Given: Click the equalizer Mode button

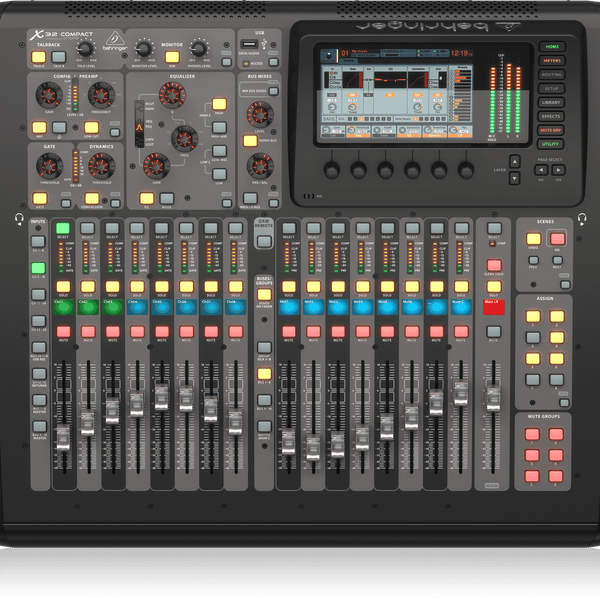Looking at the screenshot, I should (167, 198).
